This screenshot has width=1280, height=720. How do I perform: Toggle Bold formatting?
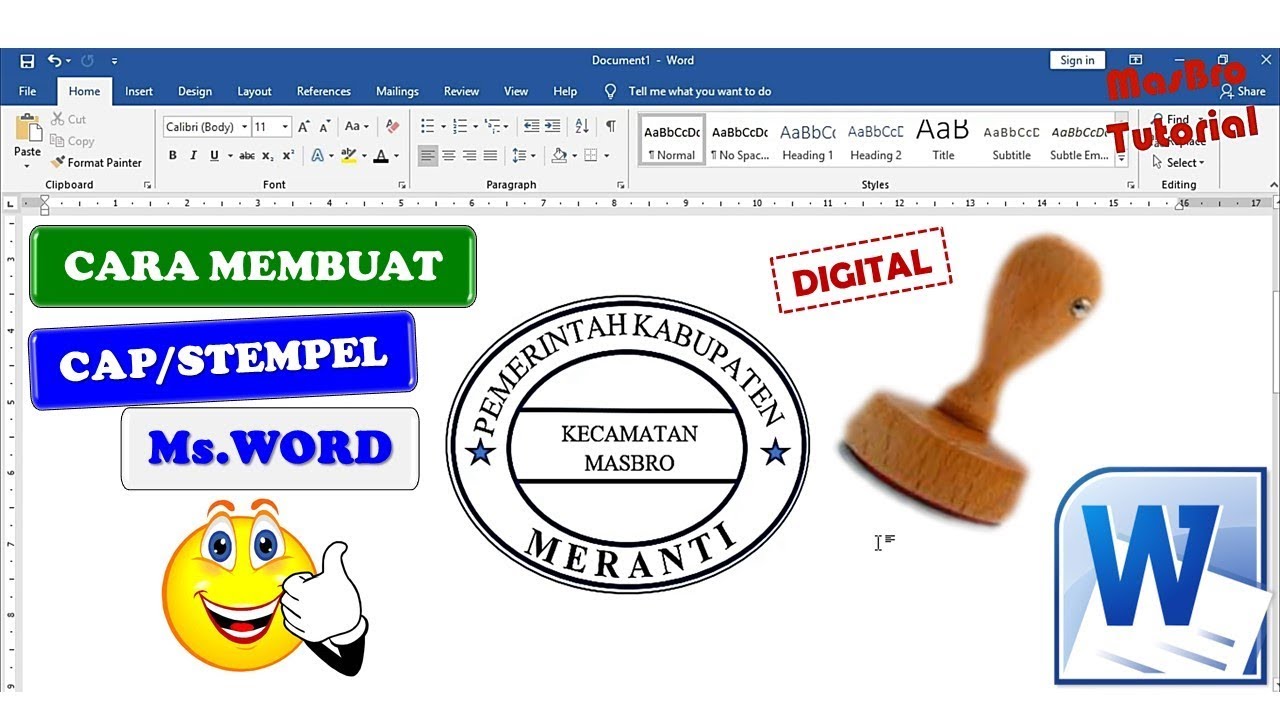[x=172, y=156]
